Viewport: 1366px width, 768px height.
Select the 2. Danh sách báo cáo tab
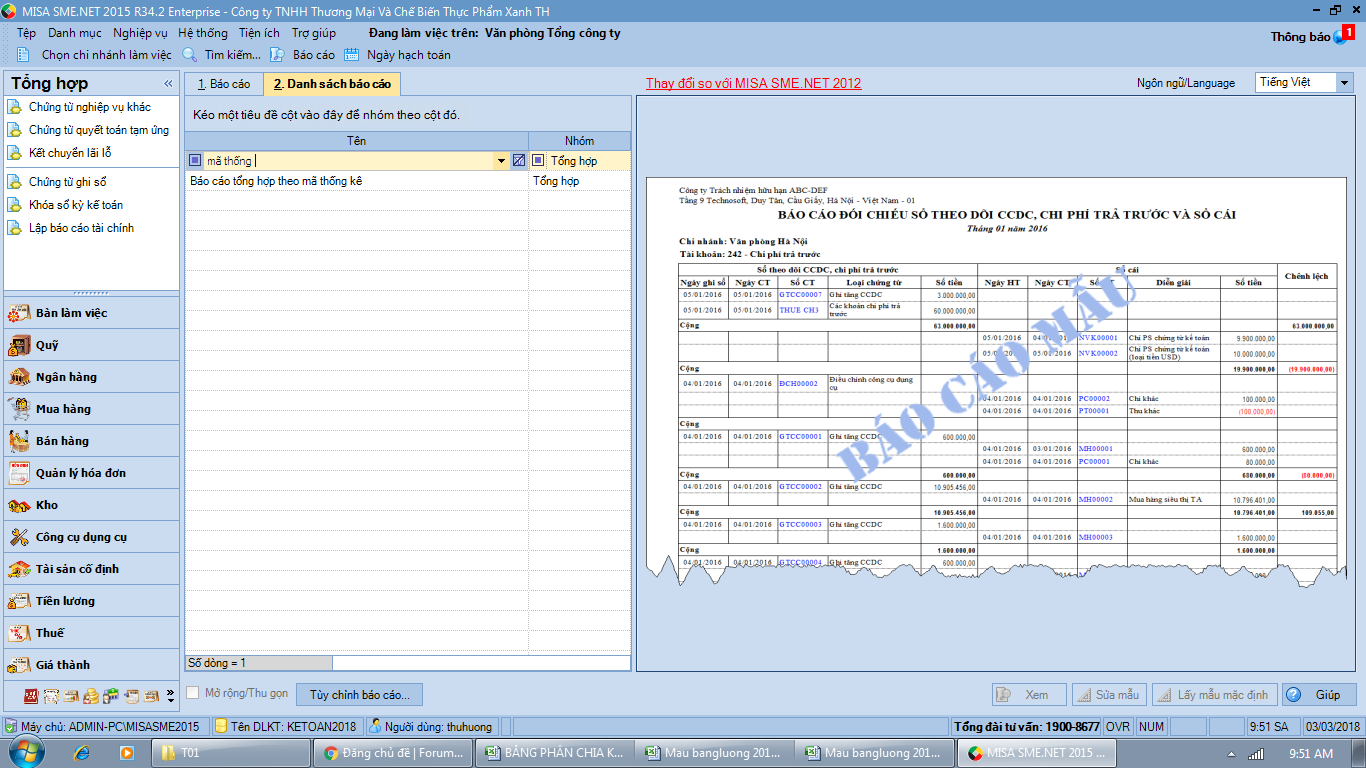pos(332,84)
